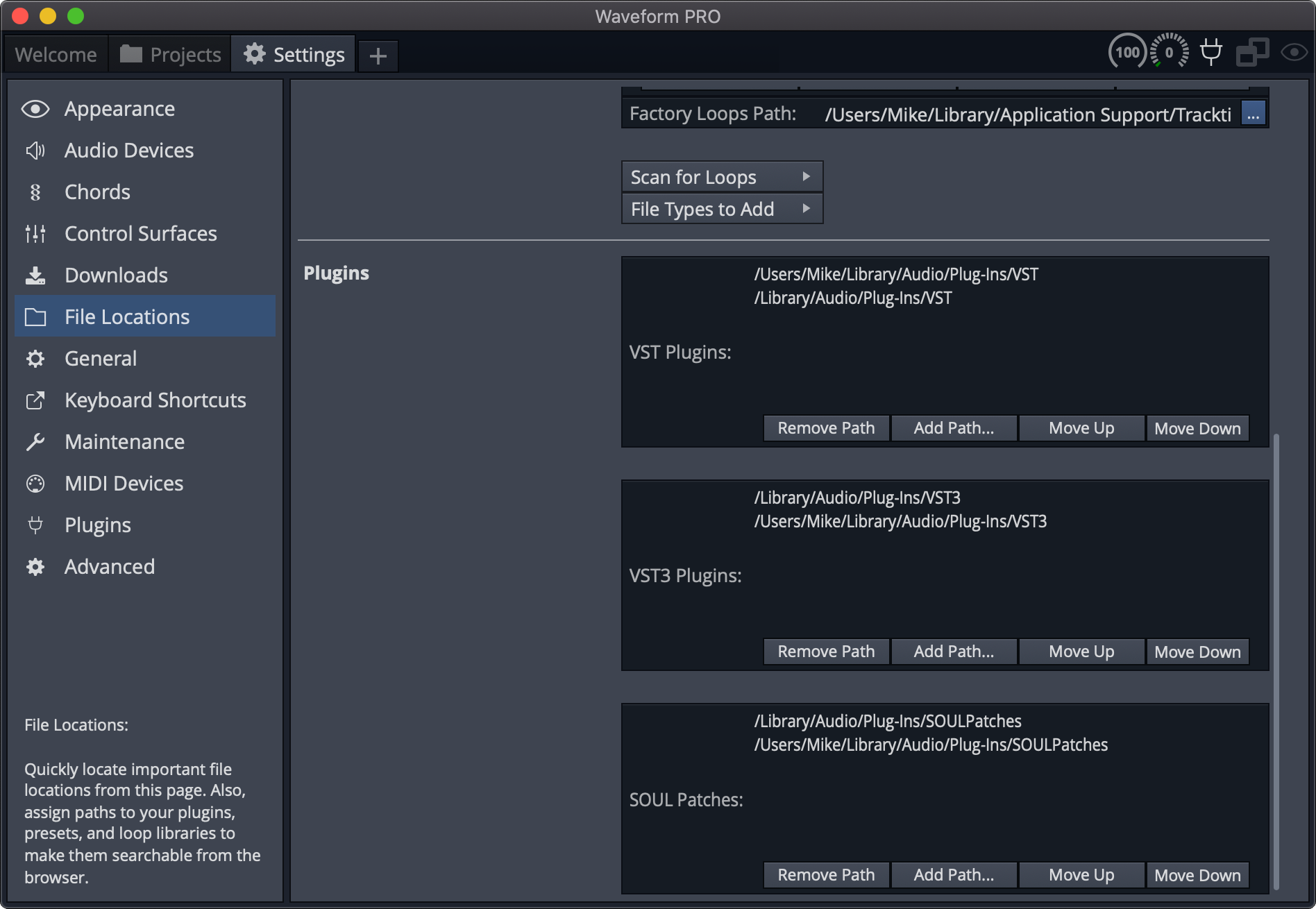Open Chords settings page
The height and width of the screenshot is (909, 1316).
pos(145,192)
